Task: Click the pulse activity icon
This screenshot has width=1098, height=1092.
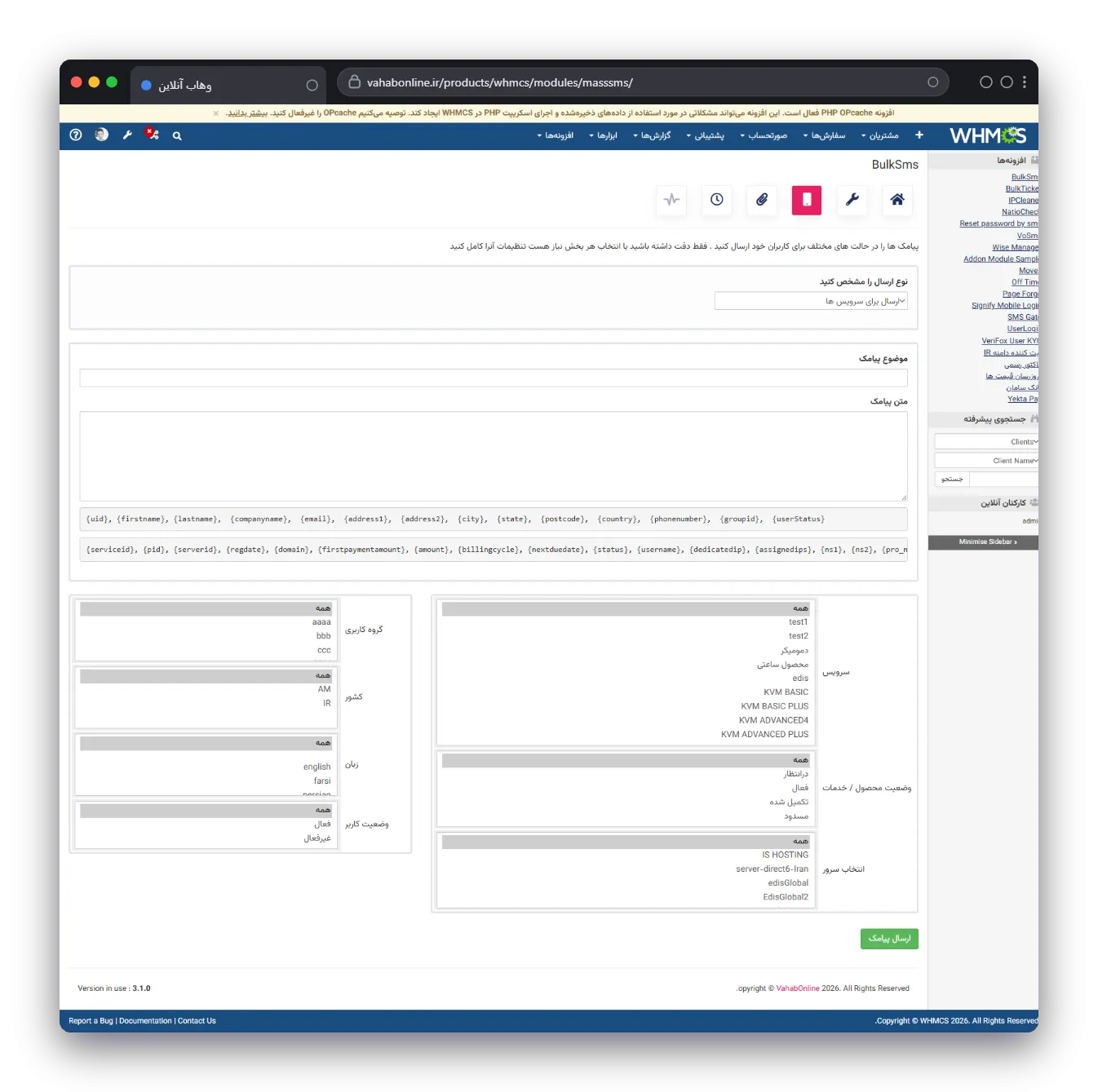Action: [672, 200]
